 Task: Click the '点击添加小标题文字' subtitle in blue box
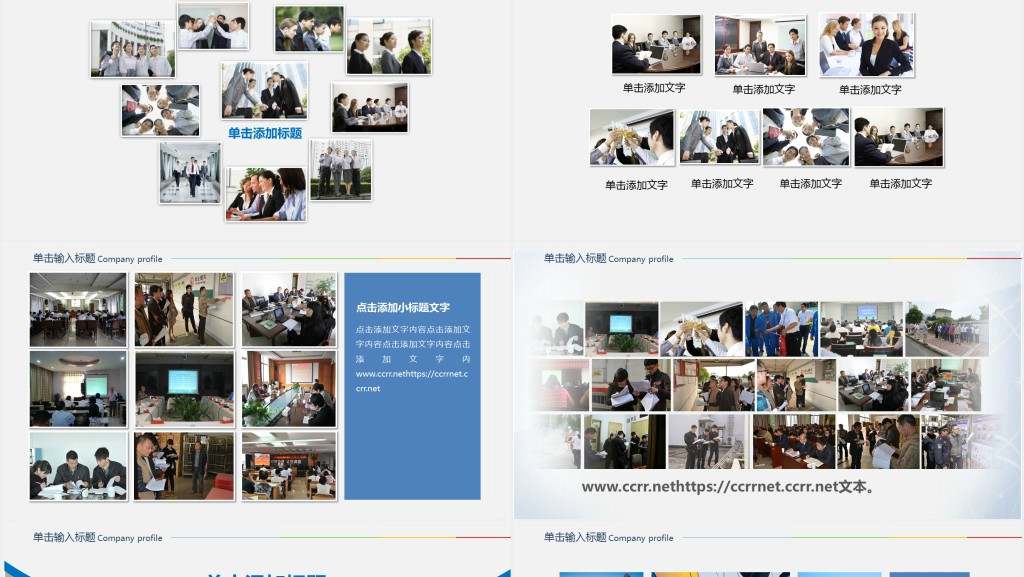point(403,307)
